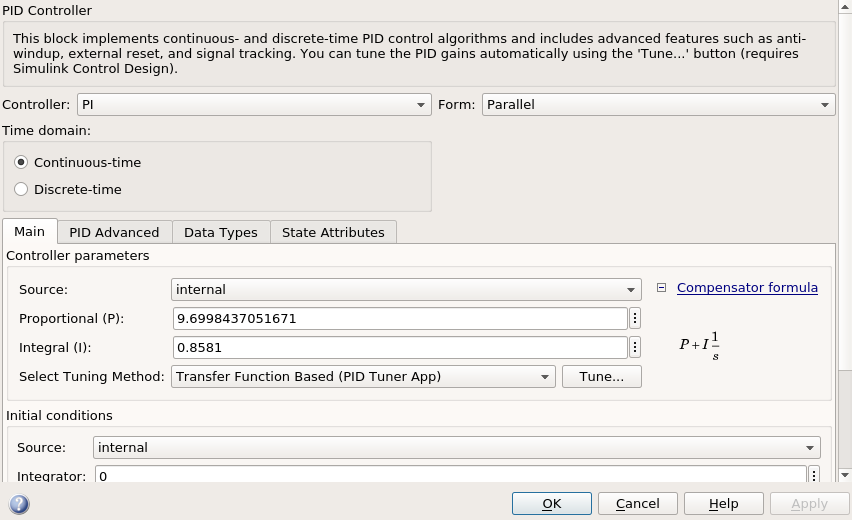Image resolution: width=852 pixels, height=520 pixels.
Task: Select the Continuous-time radio button
Action: [21, 162]
